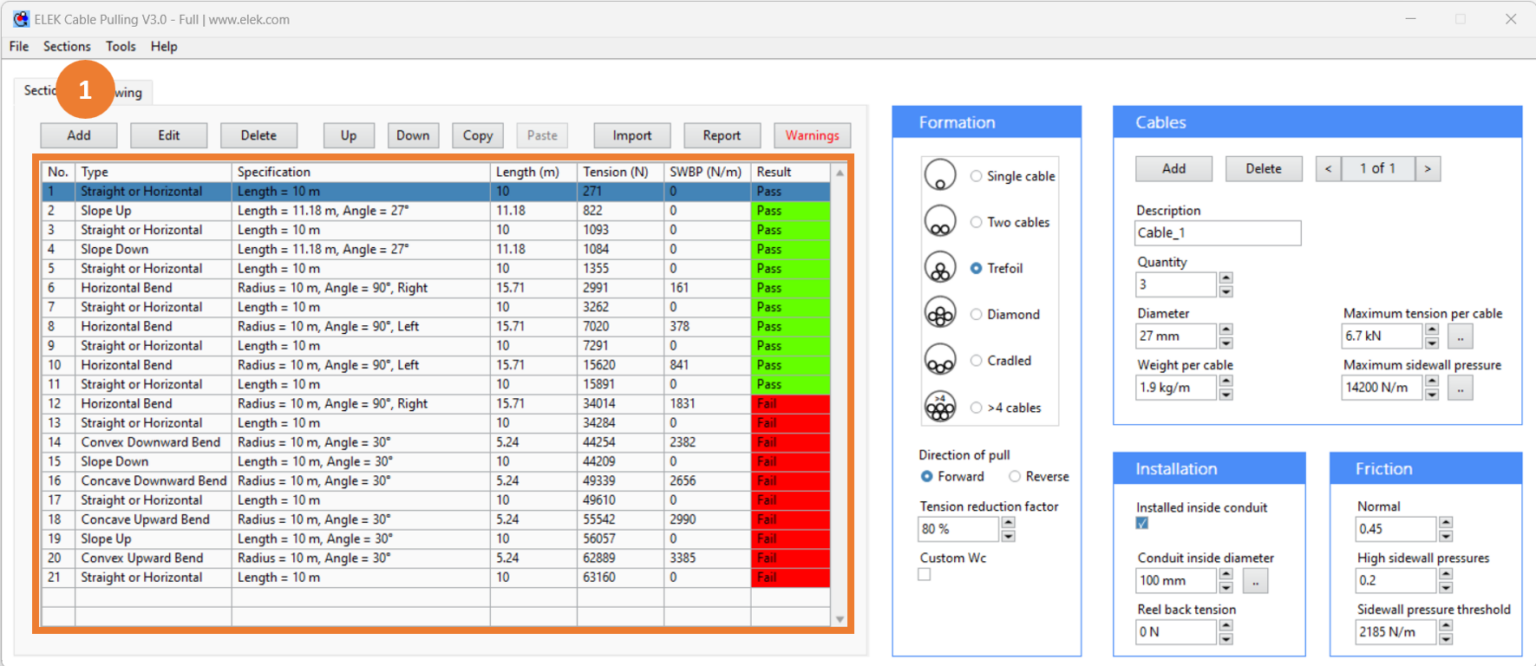The height and width of the screenshot is (666, 1536).
Task: Select the Single cable formation icon
Action: point(940,175)
